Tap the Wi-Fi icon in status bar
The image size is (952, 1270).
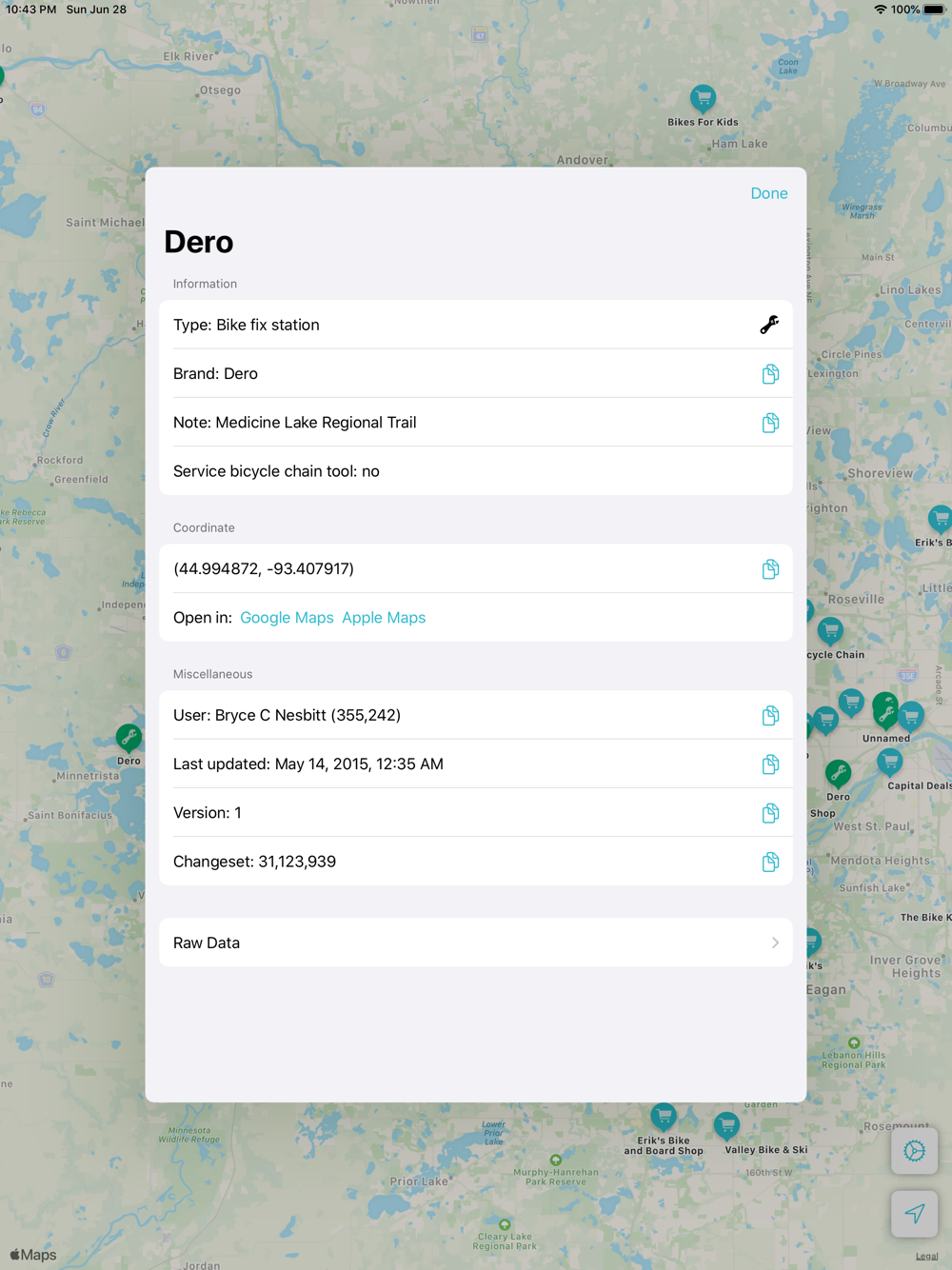(x=881, y=10)
